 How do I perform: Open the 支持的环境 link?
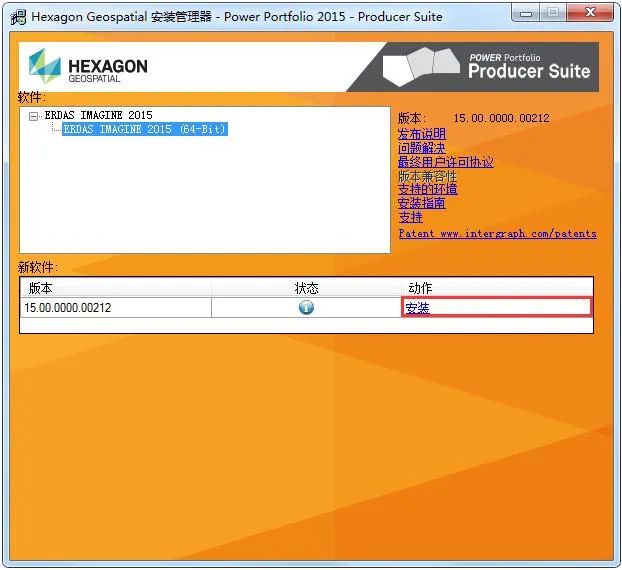[428, 189]
